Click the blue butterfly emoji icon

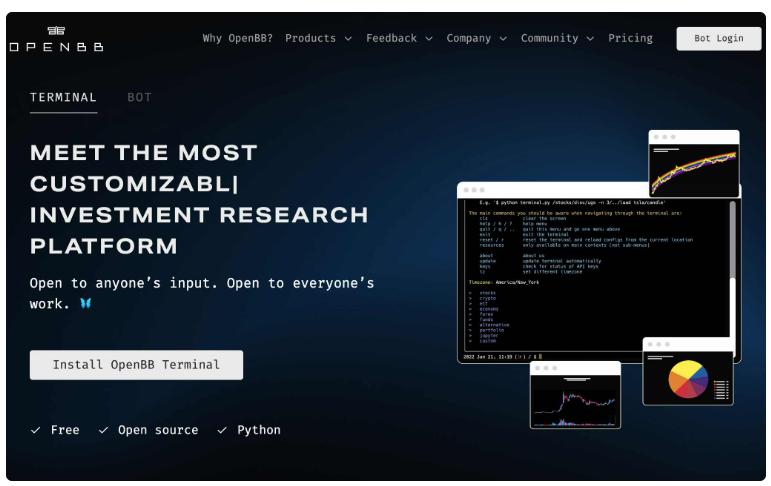(86, 303)
